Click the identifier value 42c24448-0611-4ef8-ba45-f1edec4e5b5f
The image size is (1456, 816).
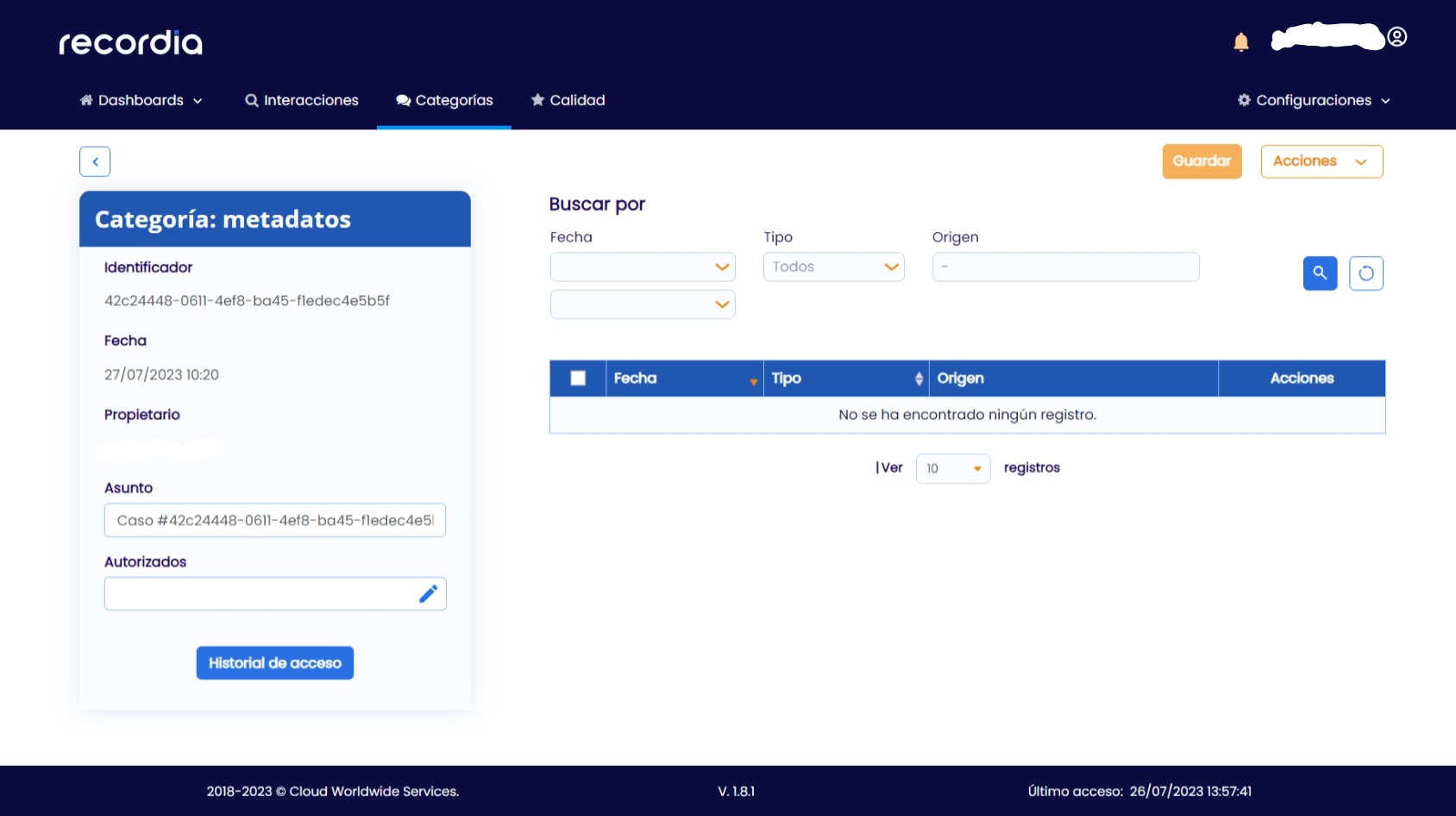tap(248, 301)
